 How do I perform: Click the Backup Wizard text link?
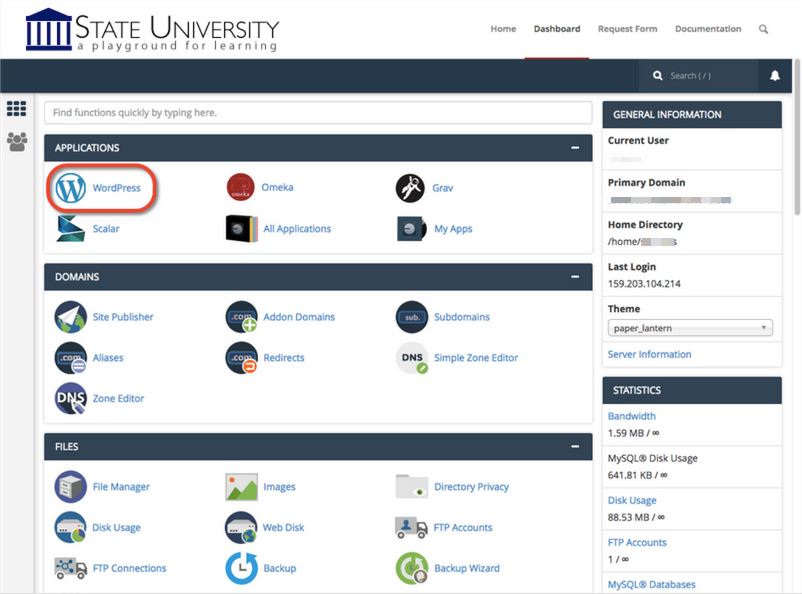click(x=467, y=568)
